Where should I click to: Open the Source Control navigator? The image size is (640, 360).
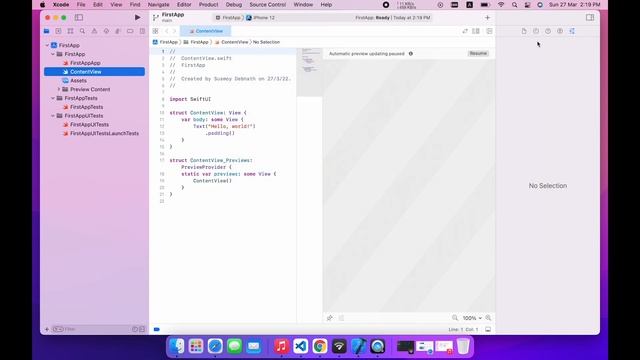click(x=58, y=31)
